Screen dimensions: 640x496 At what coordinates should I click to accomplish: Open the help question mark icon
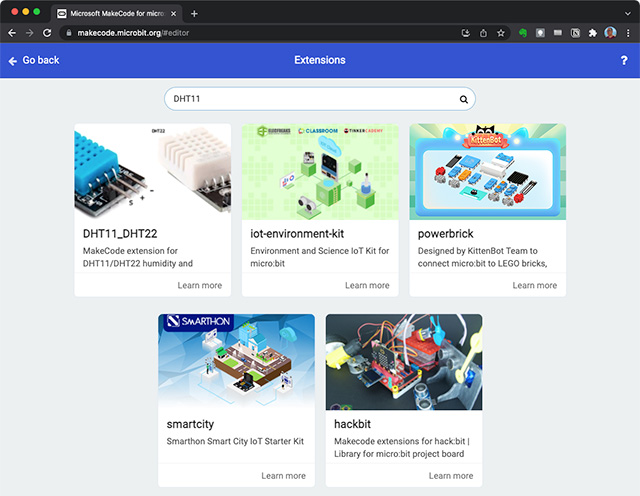click(x=624, y=61)
